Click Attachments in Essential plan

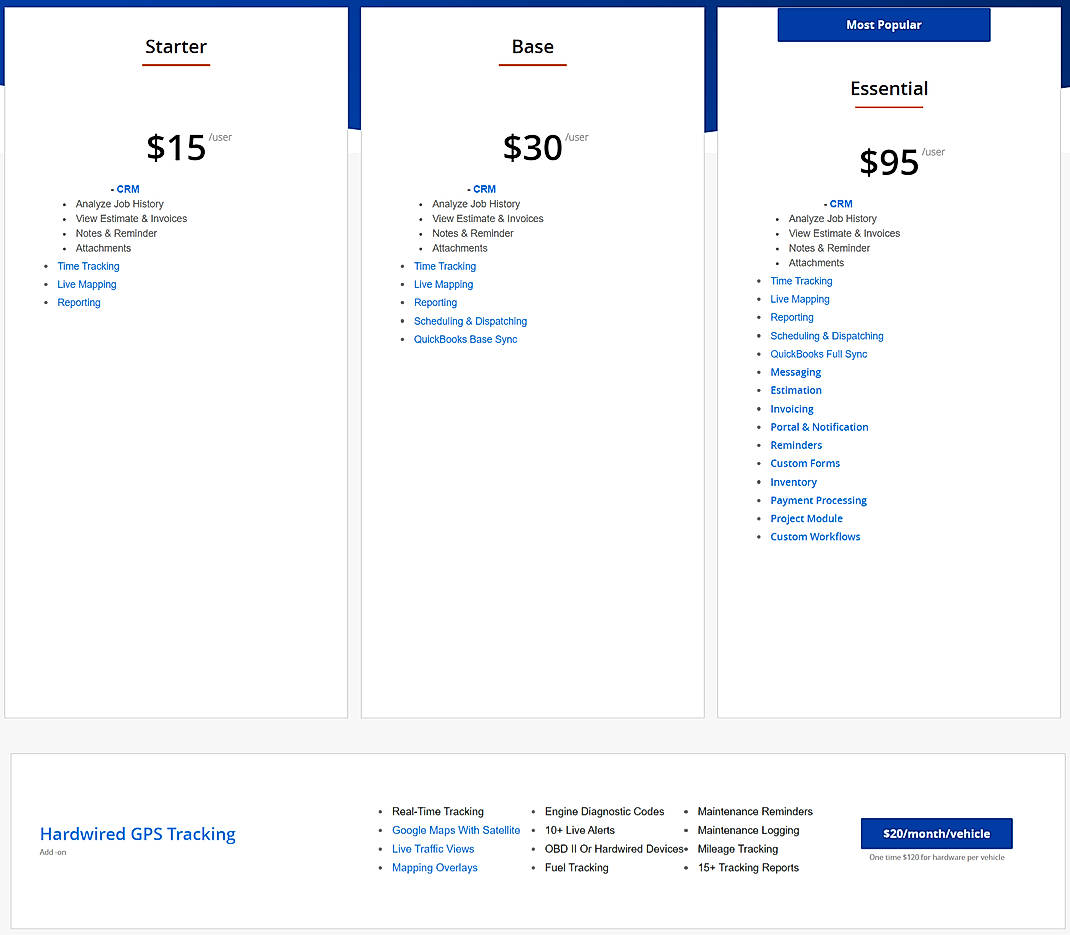click(x=816, y=263)
